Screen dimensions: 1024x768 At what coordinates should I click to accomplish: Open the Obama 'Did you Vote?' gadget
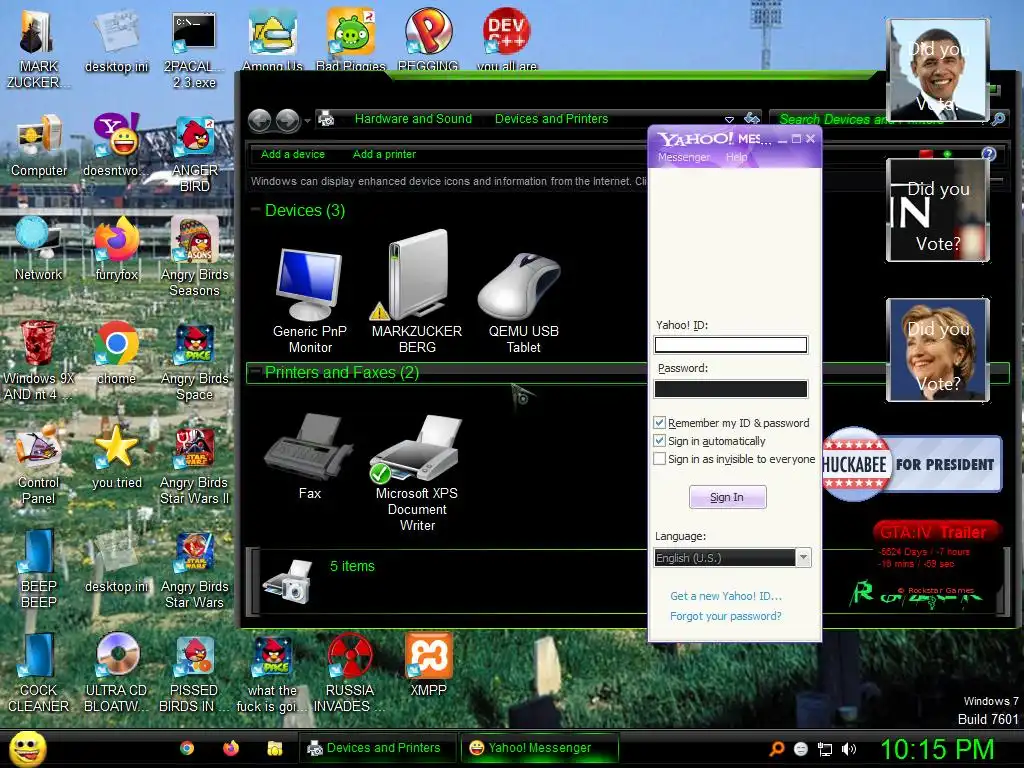tap(937, 70)
